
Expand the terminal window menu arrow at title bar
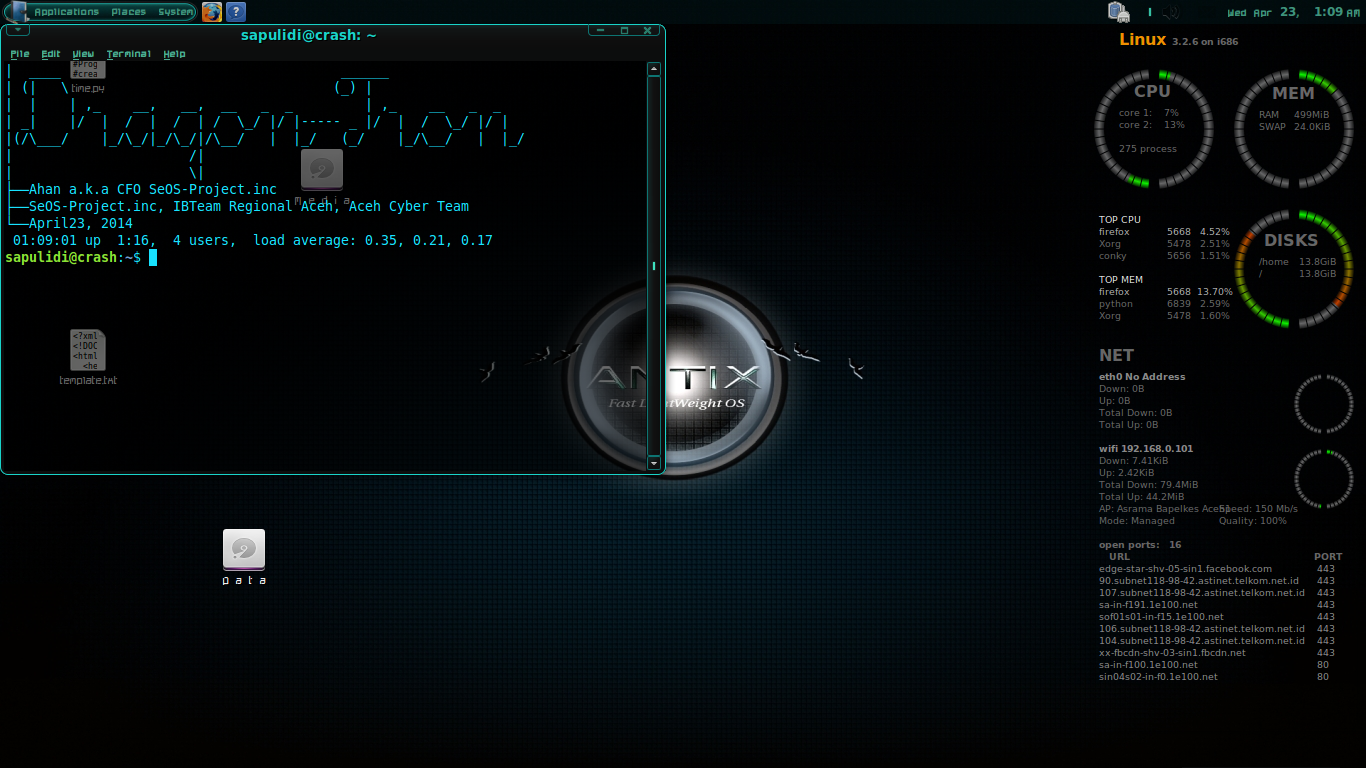[17, 31]
